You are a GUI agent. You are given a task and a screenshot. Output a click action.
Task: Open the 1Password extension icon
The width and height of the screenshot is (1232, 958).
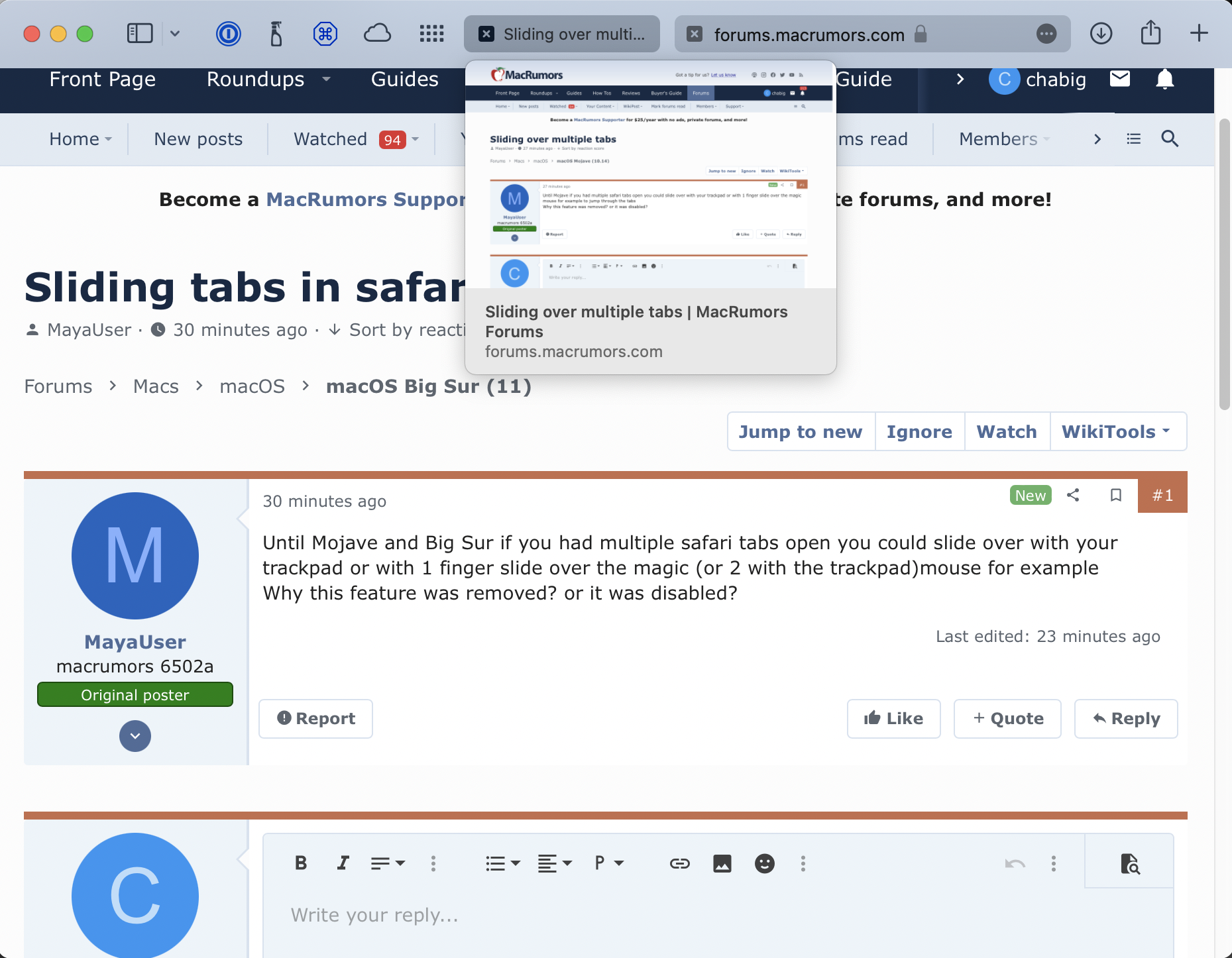pos(229,34)
